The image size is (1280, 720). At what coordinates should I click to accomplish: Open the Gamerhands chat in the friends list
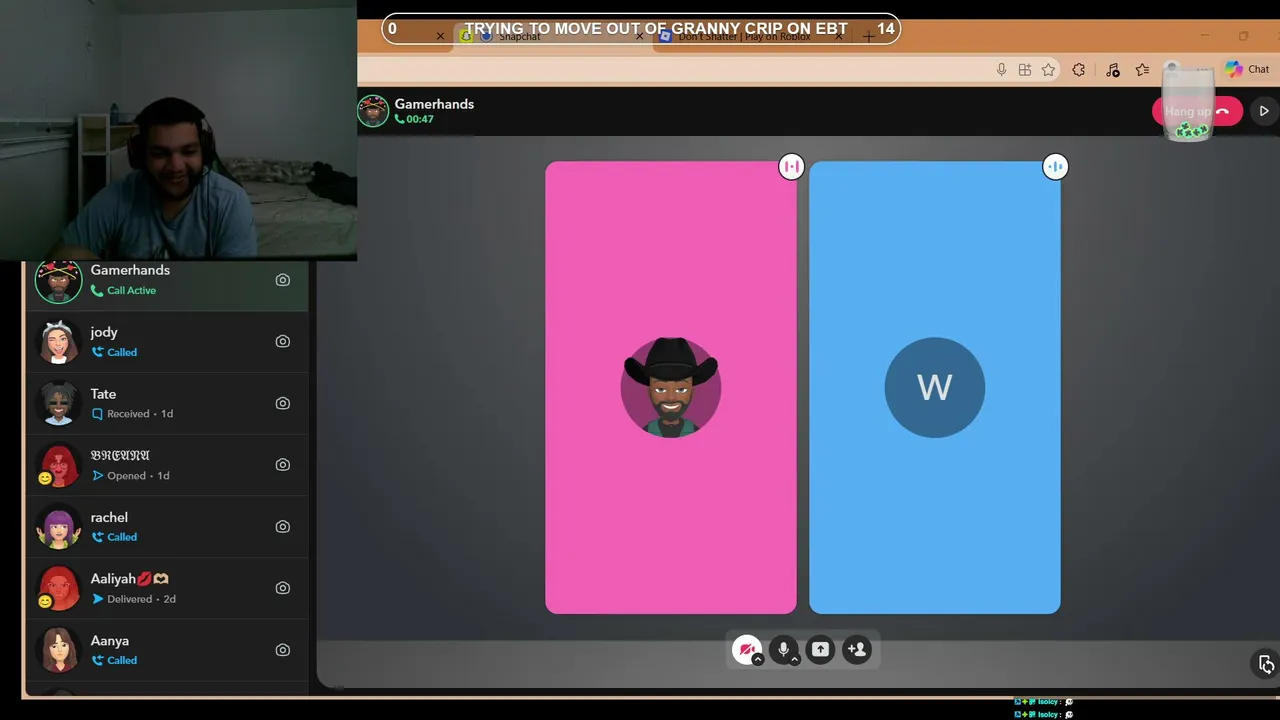(x=166, y=280)
